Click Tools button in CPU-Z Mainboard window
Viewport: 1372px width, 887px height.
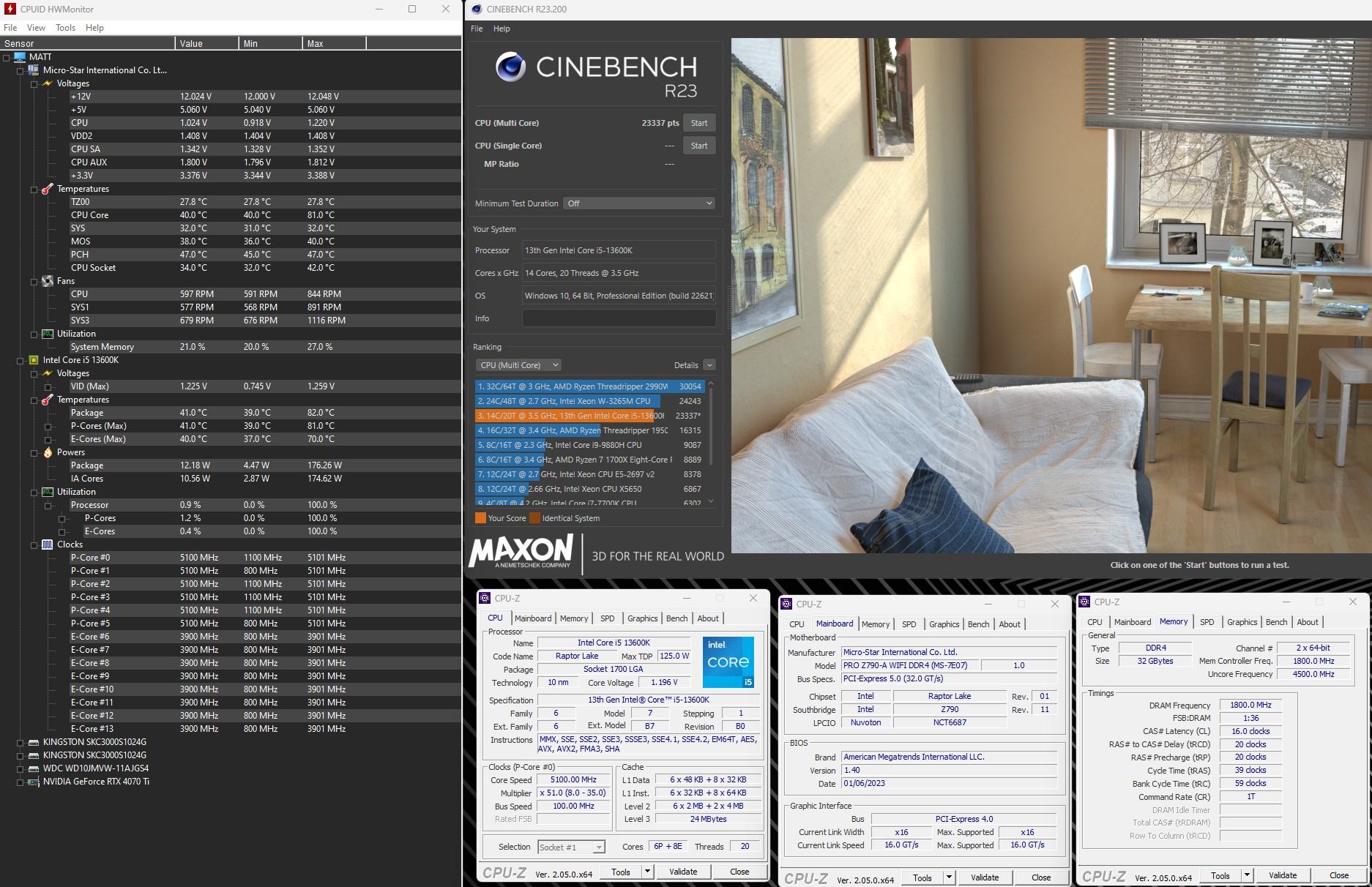click(x=922, y=877)
